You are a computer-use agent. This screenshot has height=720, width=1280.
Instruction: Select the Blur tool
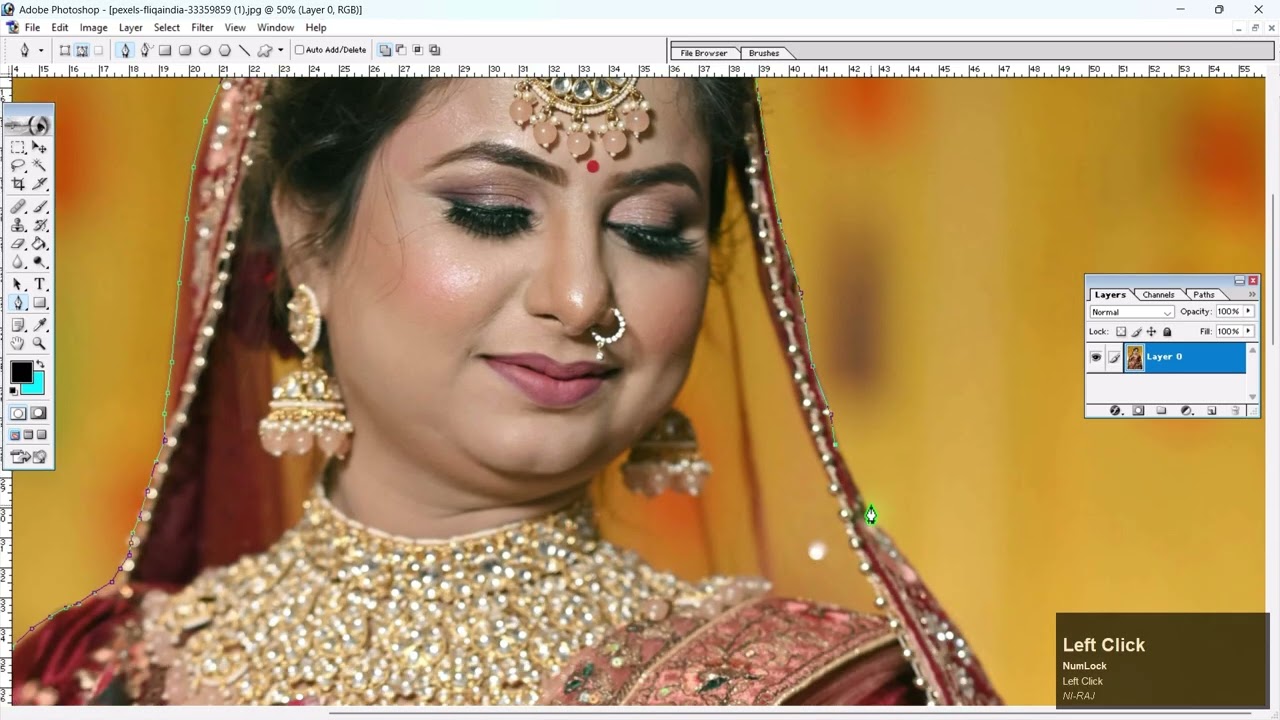click(18, 263)
